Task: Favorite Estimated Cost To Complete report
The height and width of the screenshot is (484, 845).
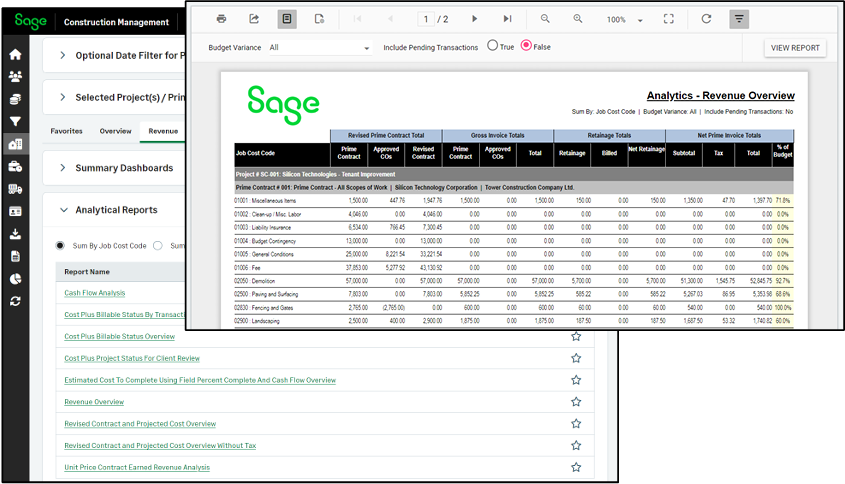Action: (x=576, y=380)
